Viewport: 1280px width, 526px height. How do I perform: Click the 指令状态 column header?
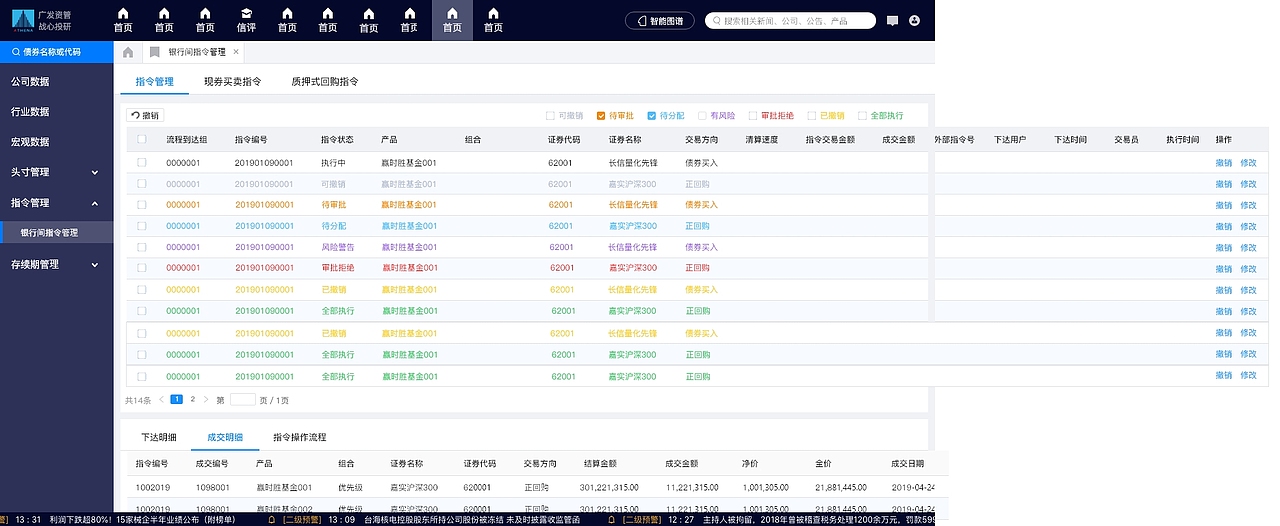(x=337, y=140)
